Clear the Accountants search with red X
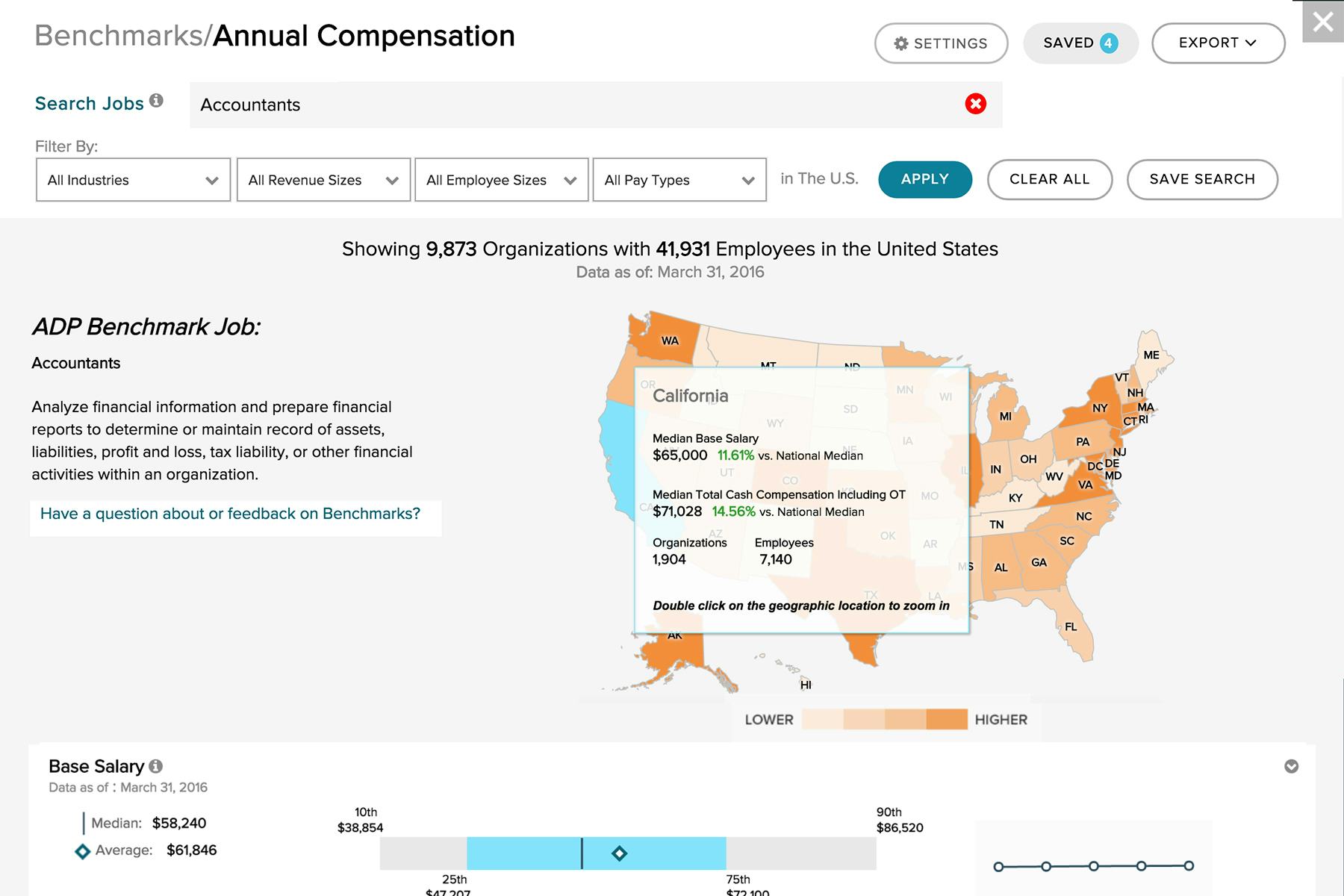 [x=975, y=104]
